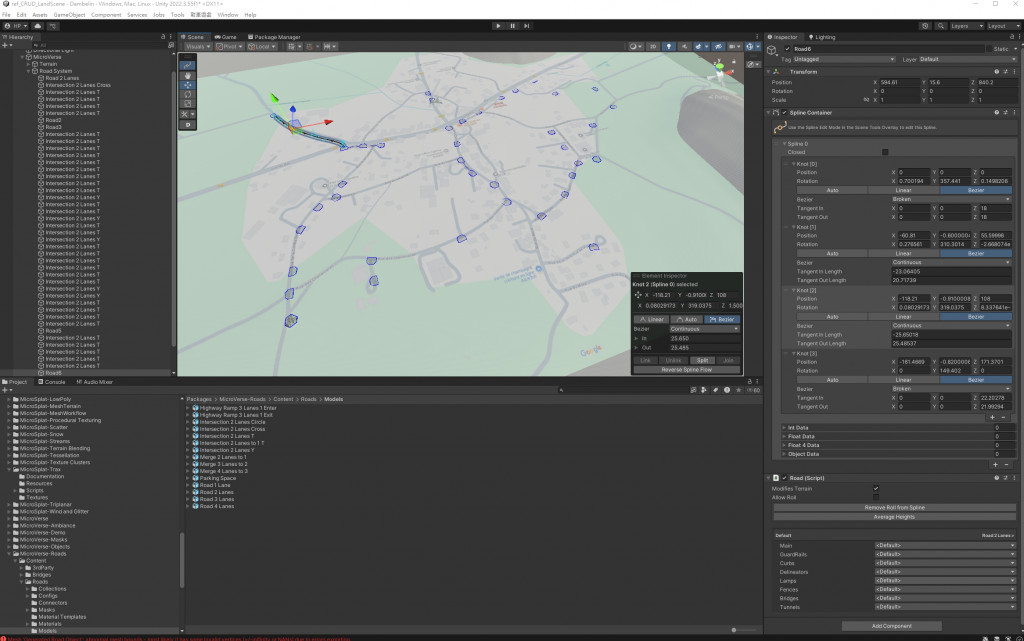Viewport: 1024px width, 641px height.
Task: Enable the Allow Roll checkbox
Action: [876, 497]
